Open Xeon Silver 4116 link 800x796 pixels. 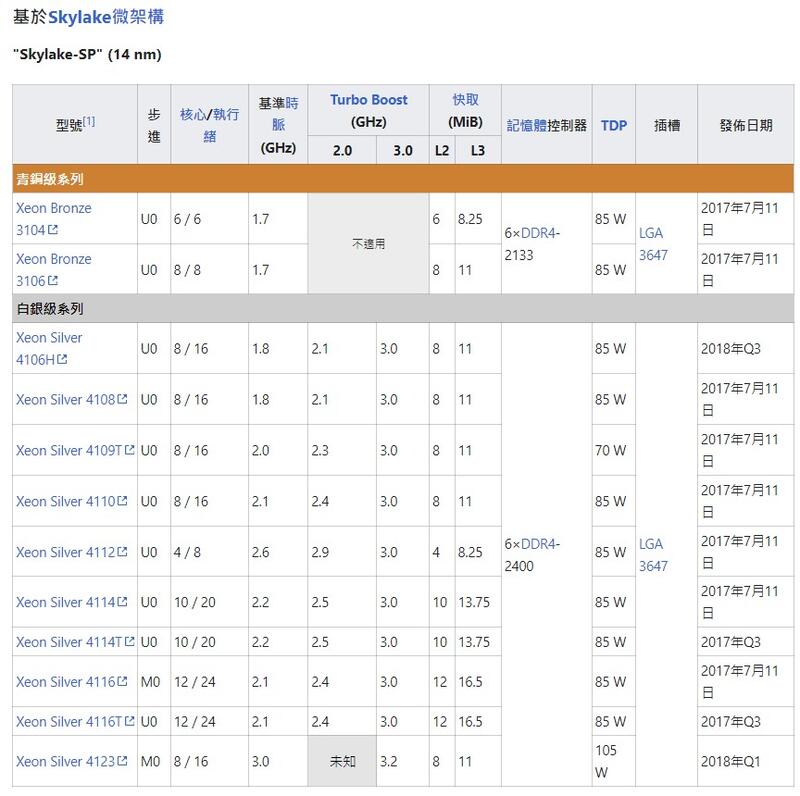(66, 682)
